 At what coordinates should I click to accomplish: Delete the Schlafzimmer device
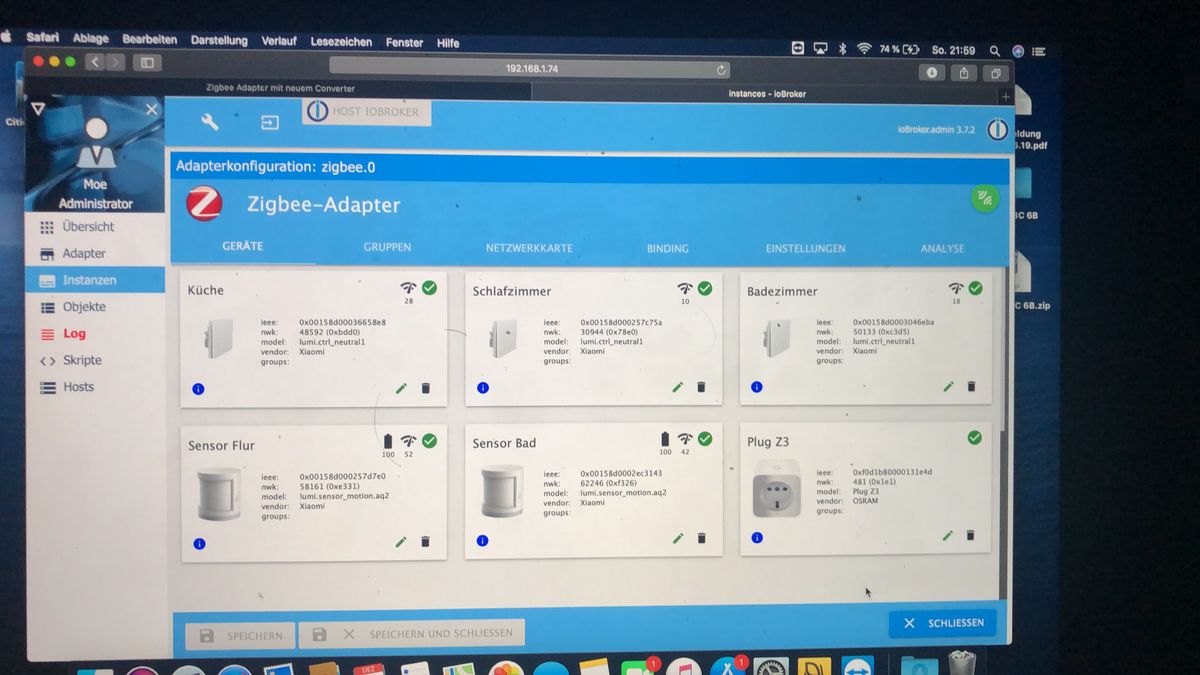point(701,387)
